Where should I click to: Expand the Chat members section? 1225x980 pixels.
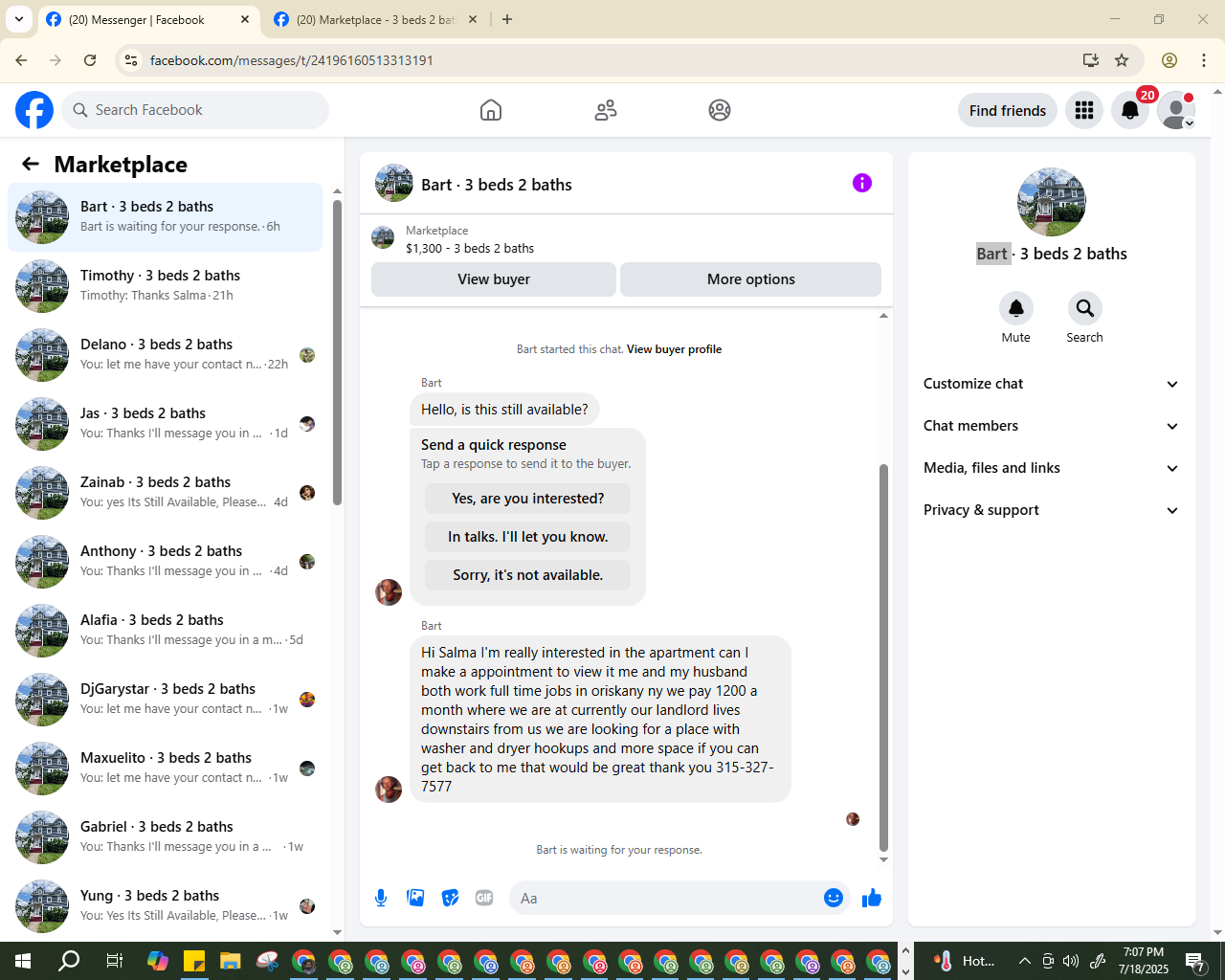tap(1051, 426)
